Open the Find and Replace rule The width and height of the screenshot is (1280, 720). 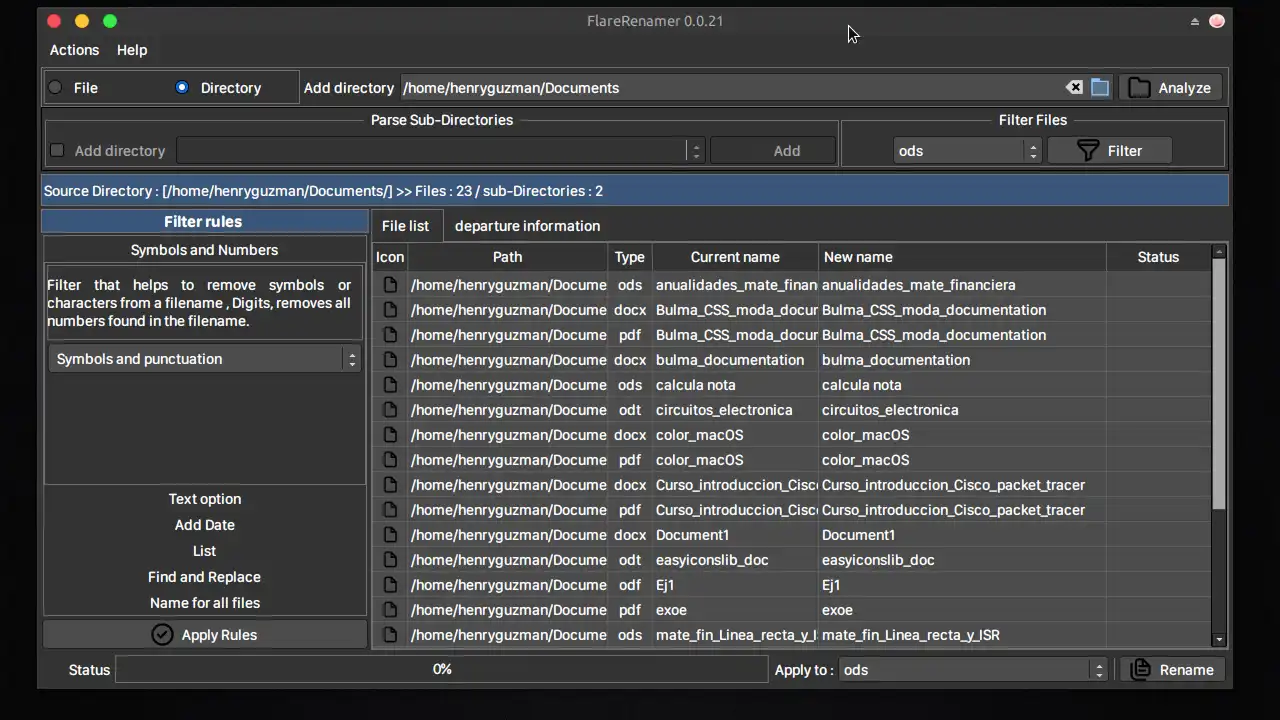point(204,577)
